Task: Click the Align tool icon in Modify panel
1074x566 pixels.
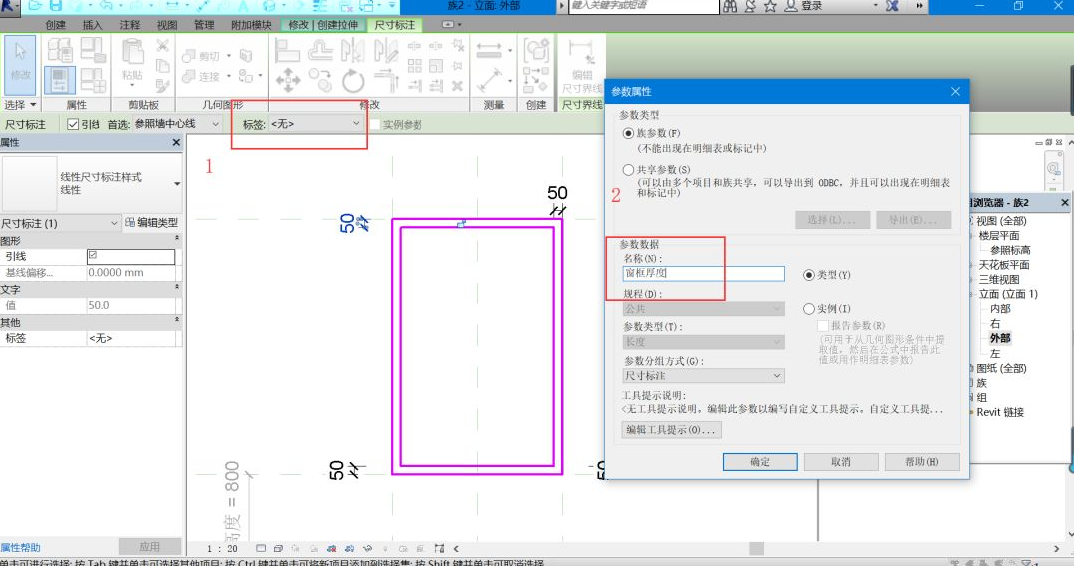Action: click(287, 50)
